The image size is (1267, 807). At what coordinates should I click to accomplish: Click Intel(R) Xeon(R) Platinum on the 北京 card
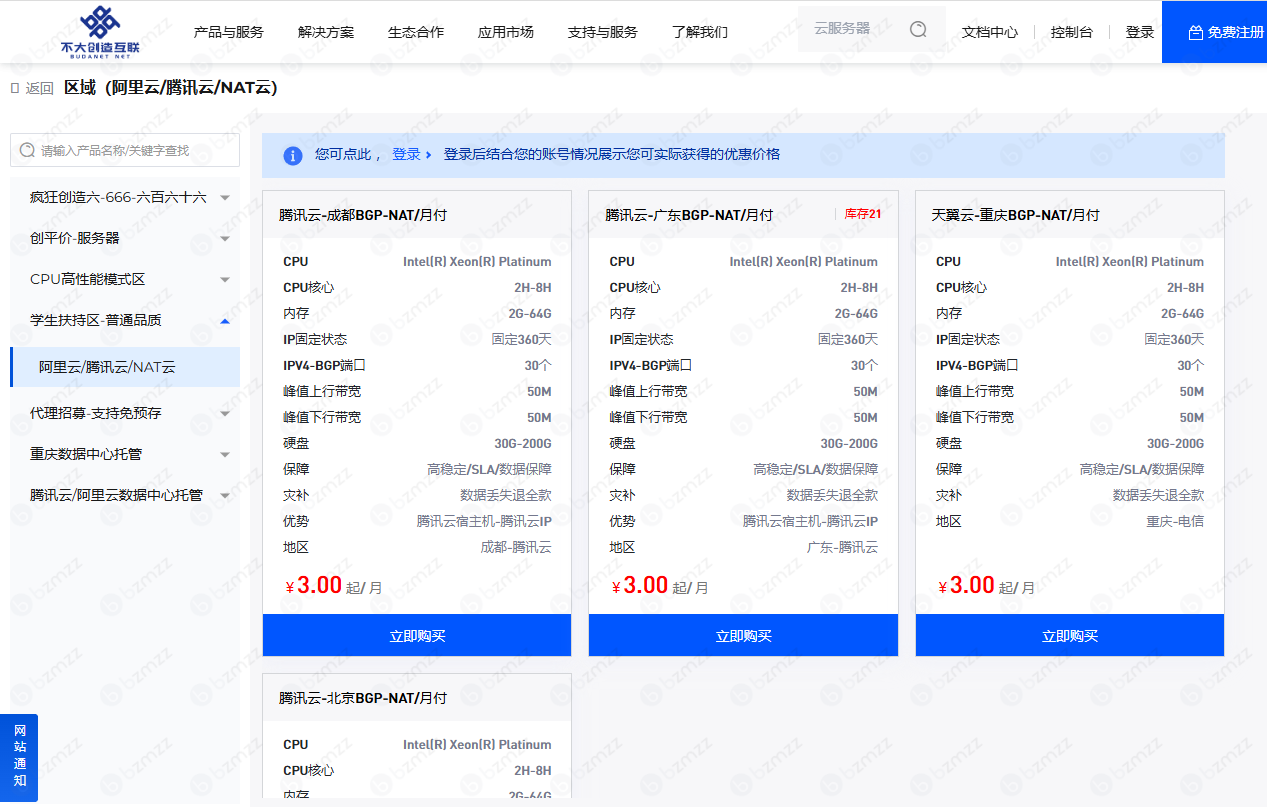coord(477,745)
